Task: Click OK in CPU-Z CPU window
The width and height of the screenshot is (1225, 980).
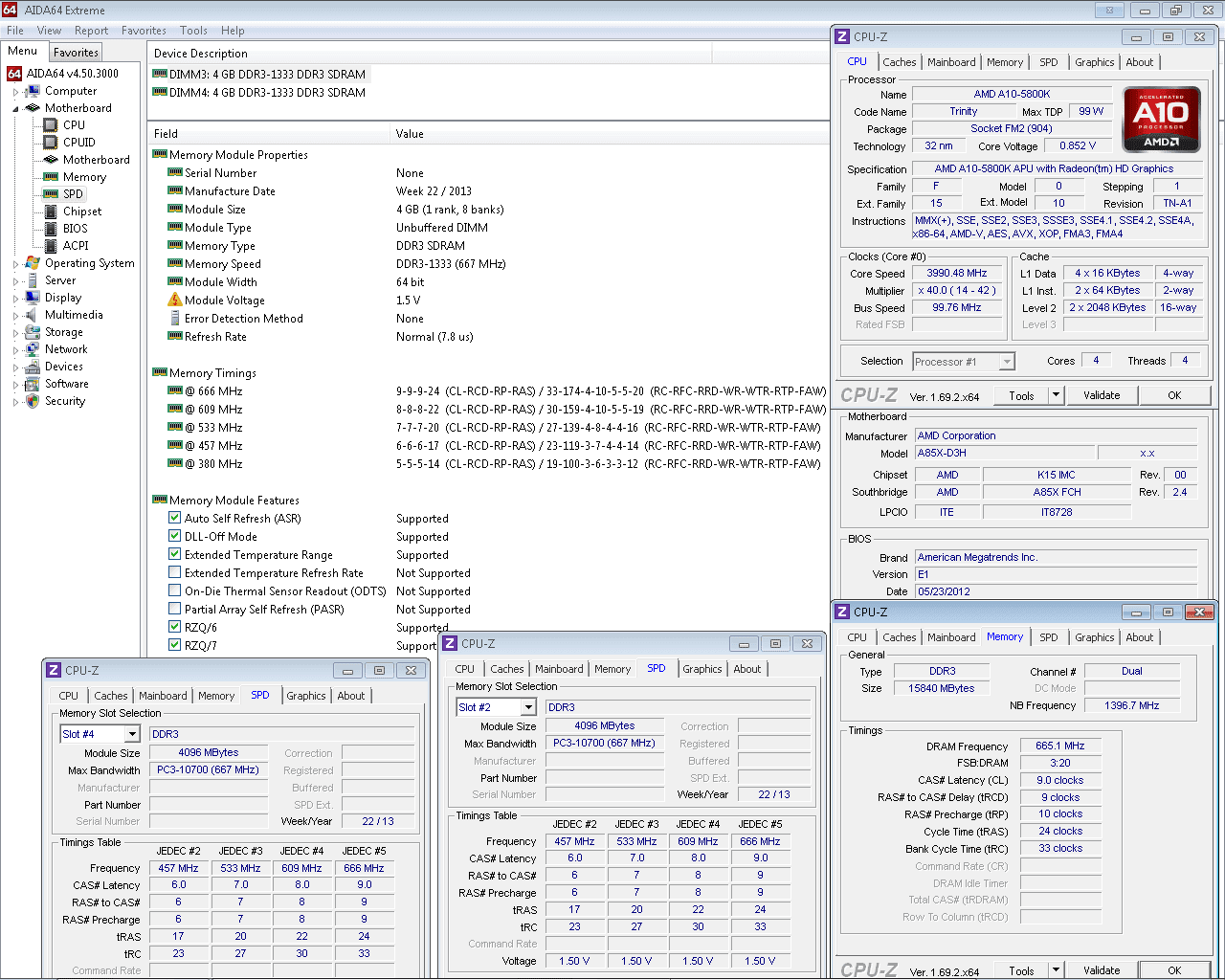Action: click(x=1174, y=395)
